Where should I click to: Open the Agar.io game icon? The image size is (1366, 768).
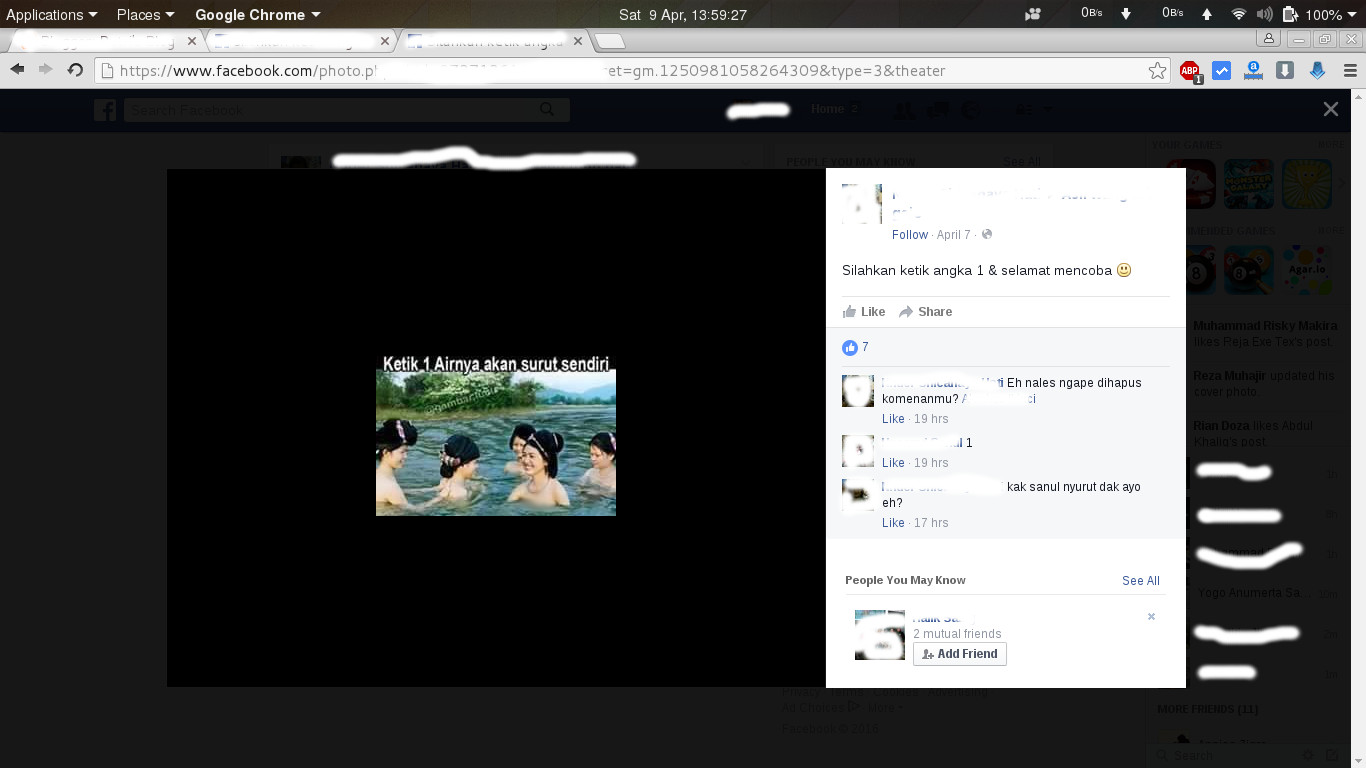point(1307,269)
